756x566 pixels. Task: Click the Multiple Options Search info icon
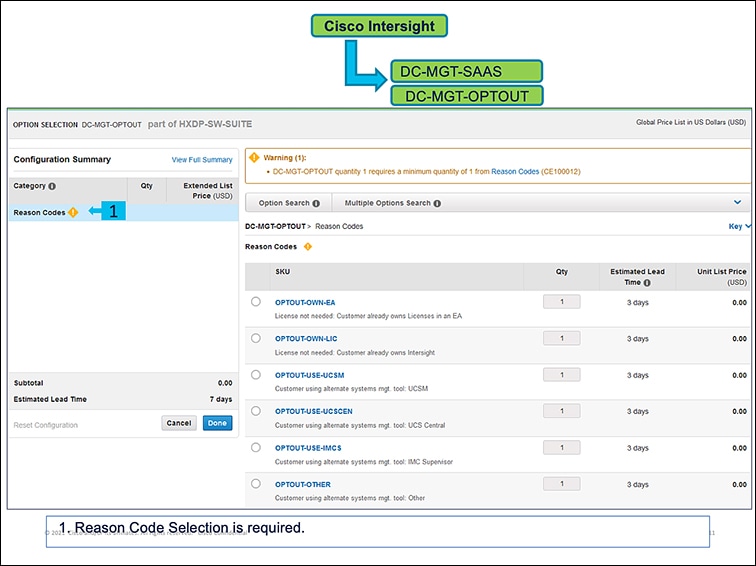[437, 203]
